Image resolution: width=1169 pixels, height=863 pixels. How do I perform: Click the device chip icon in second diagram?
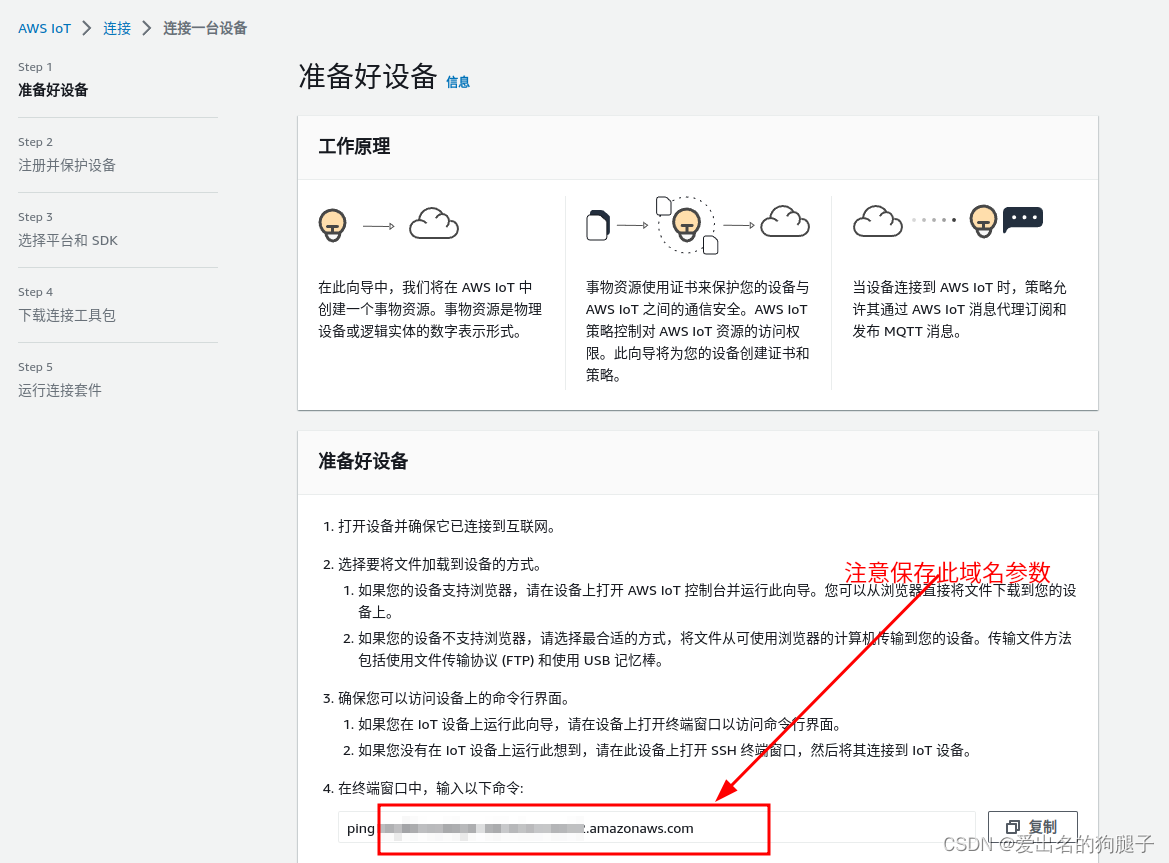tap(598, 224)
